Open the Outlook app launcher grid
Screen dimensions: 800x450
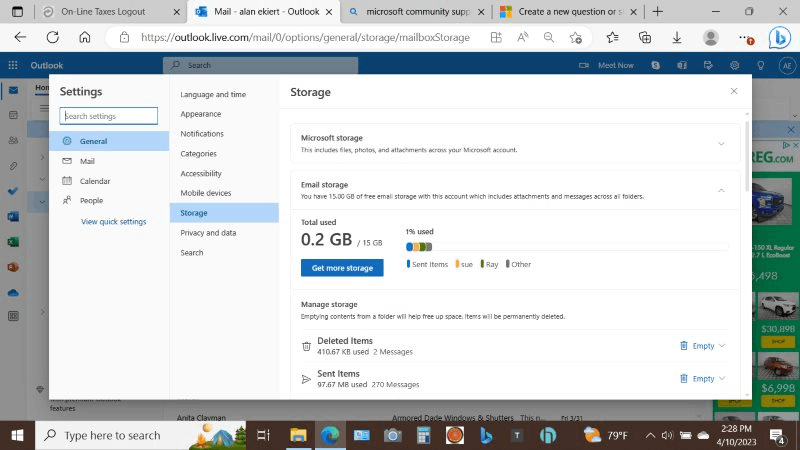(x=13, y=65)
